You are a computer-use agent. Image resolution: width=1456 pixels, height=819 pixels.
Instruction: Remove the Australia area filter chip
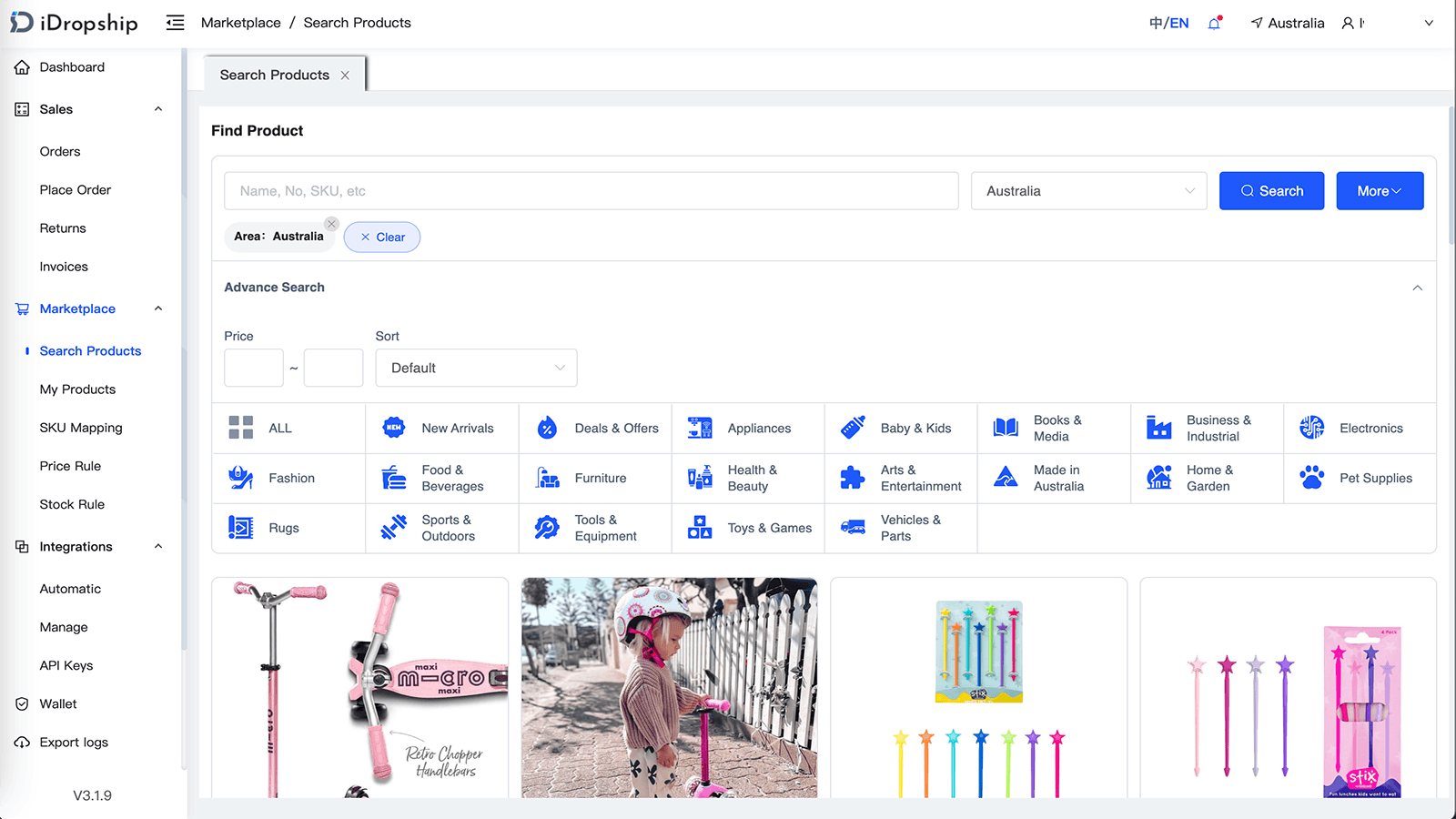click(331, 223)
